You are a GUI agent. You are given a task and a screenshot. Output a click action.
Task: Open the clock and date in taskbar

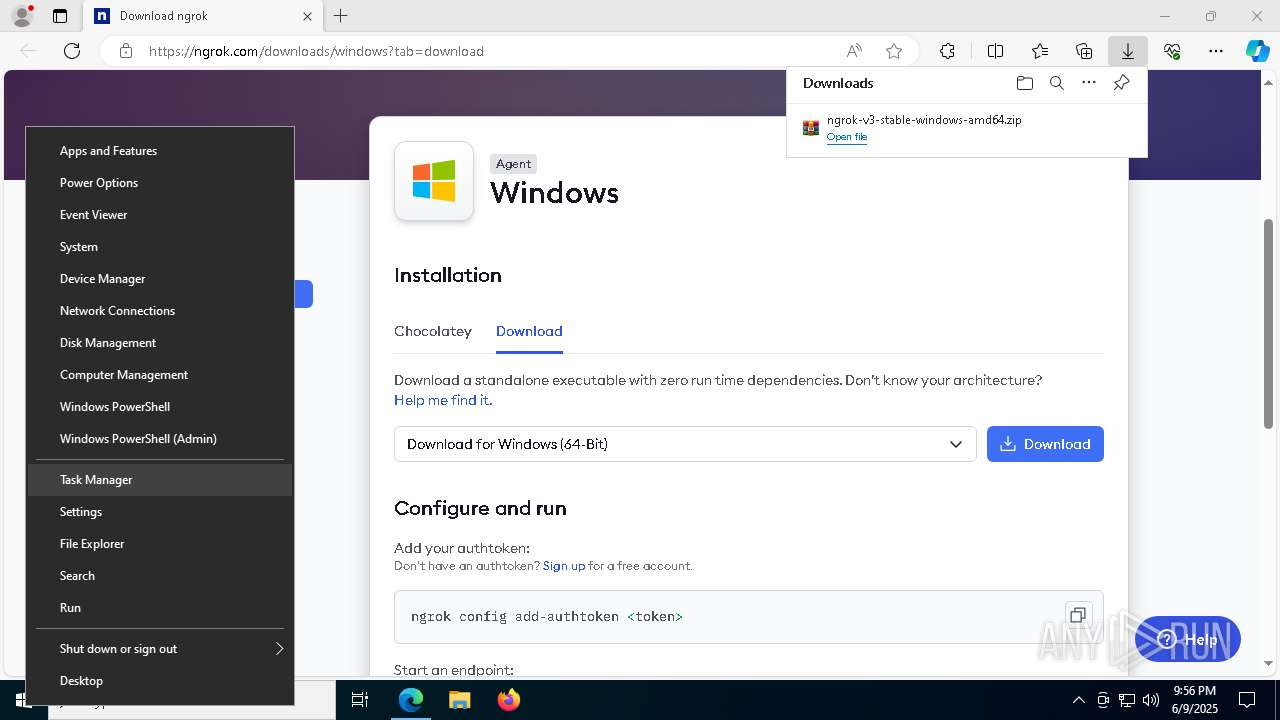coord(1194,700)
